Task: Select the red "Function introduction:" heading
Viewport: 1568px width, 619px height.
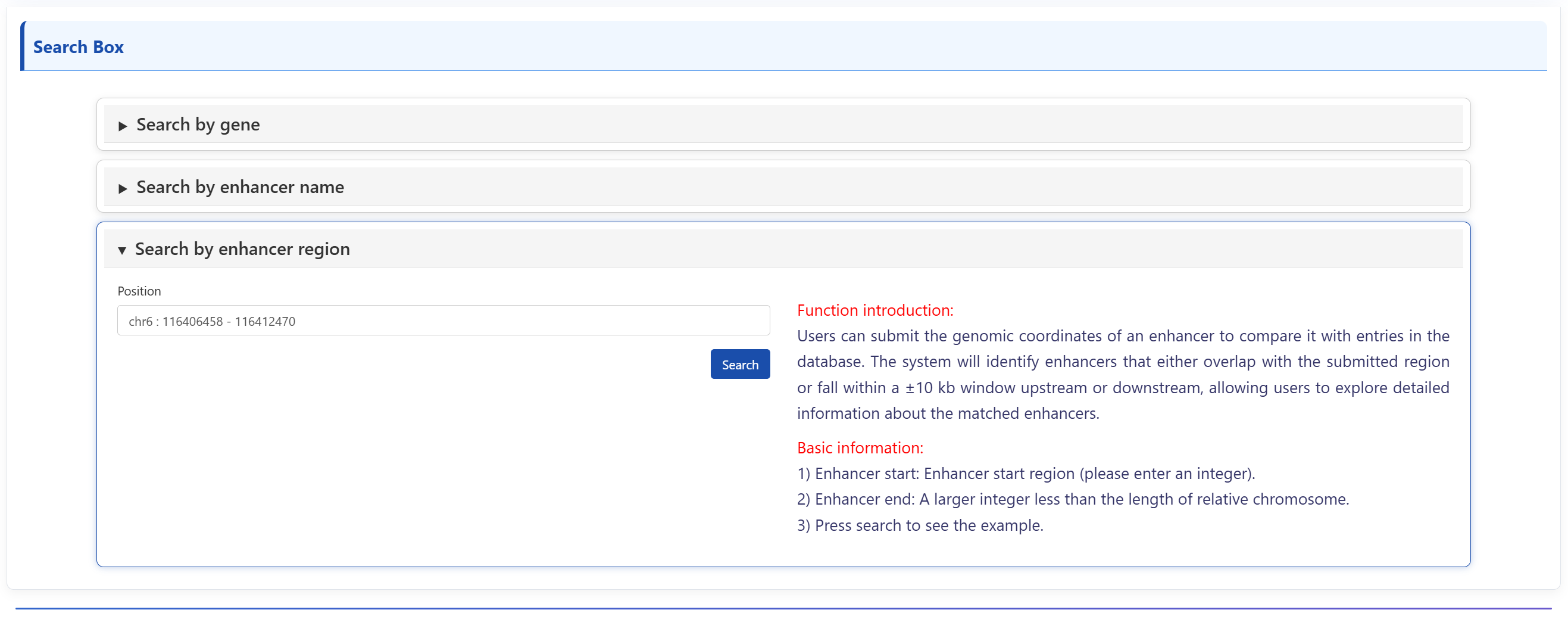Action: (x=874, y=310)
